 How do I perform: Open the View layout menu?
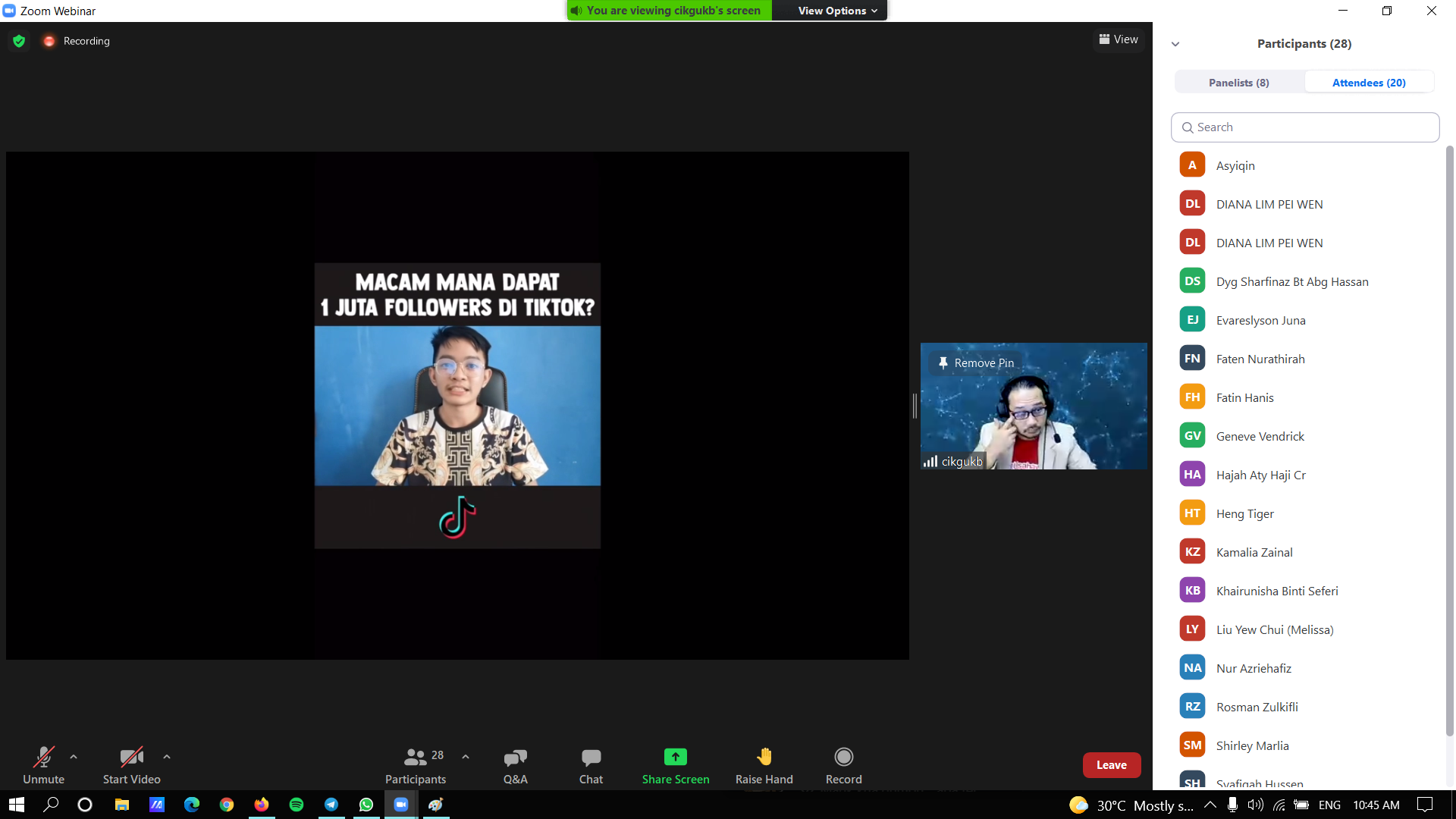point(1119,39)
